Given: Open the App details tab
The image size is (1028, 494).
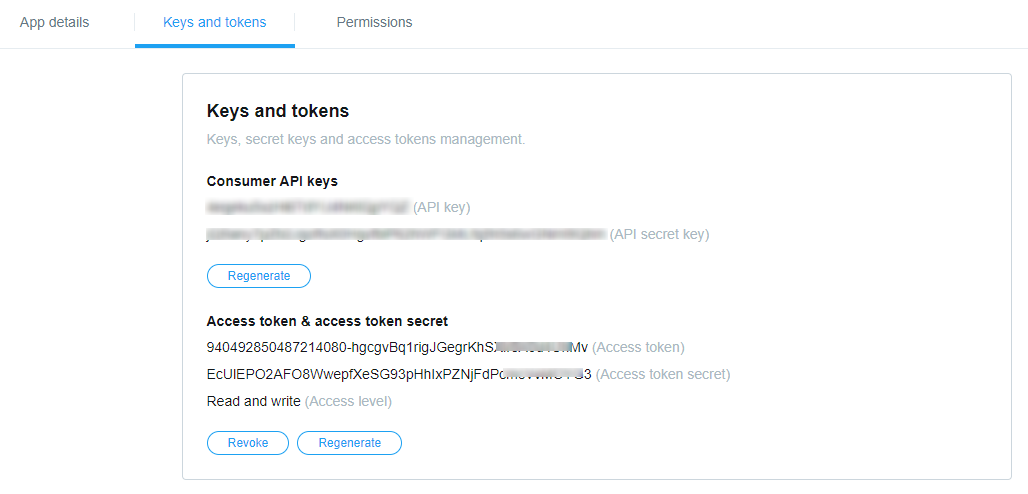Looking at the screenshot, I should tap(54, 22).
